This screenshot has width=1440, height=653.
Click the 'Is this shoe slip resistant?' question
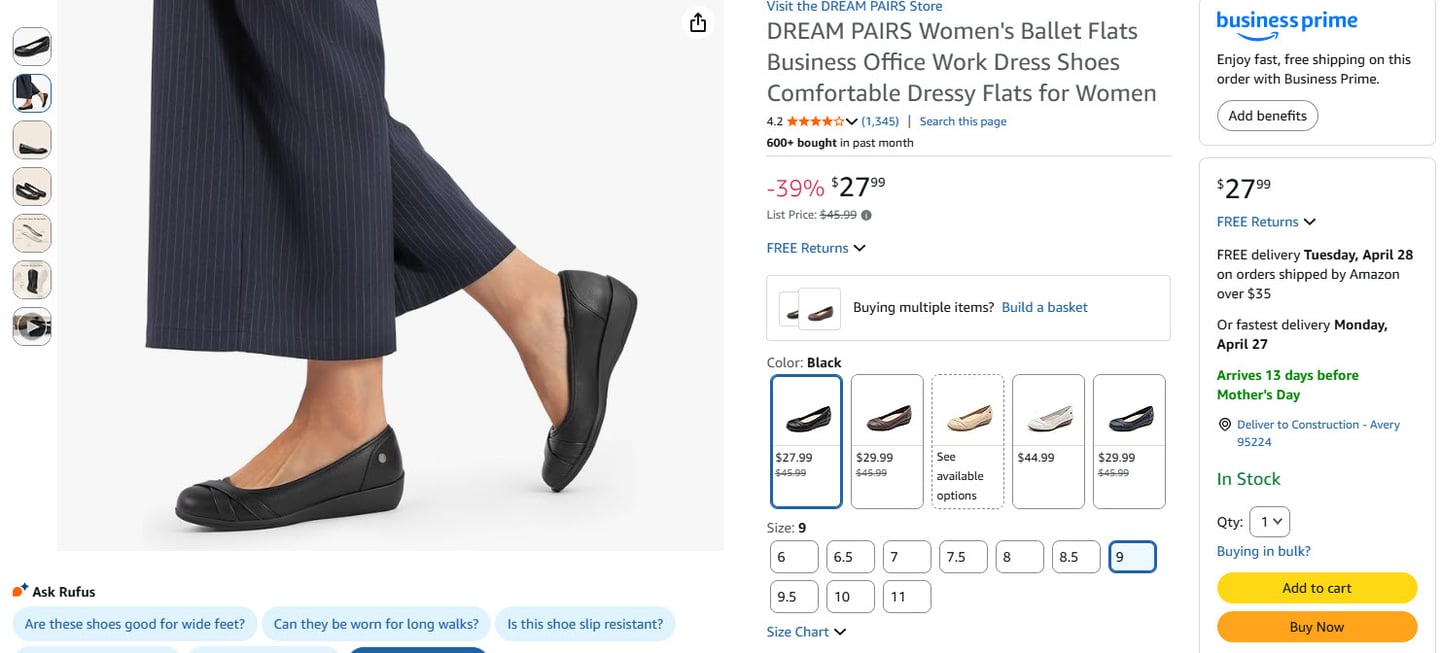point(585,624)
